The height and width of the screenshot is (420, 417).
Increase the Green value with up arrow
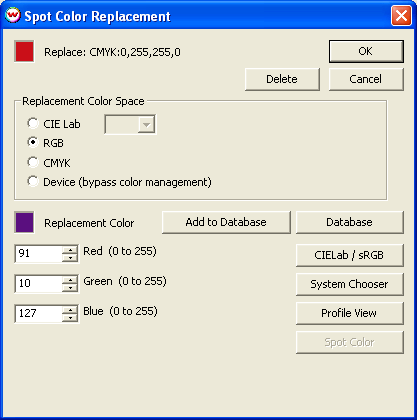coord(70,280)
